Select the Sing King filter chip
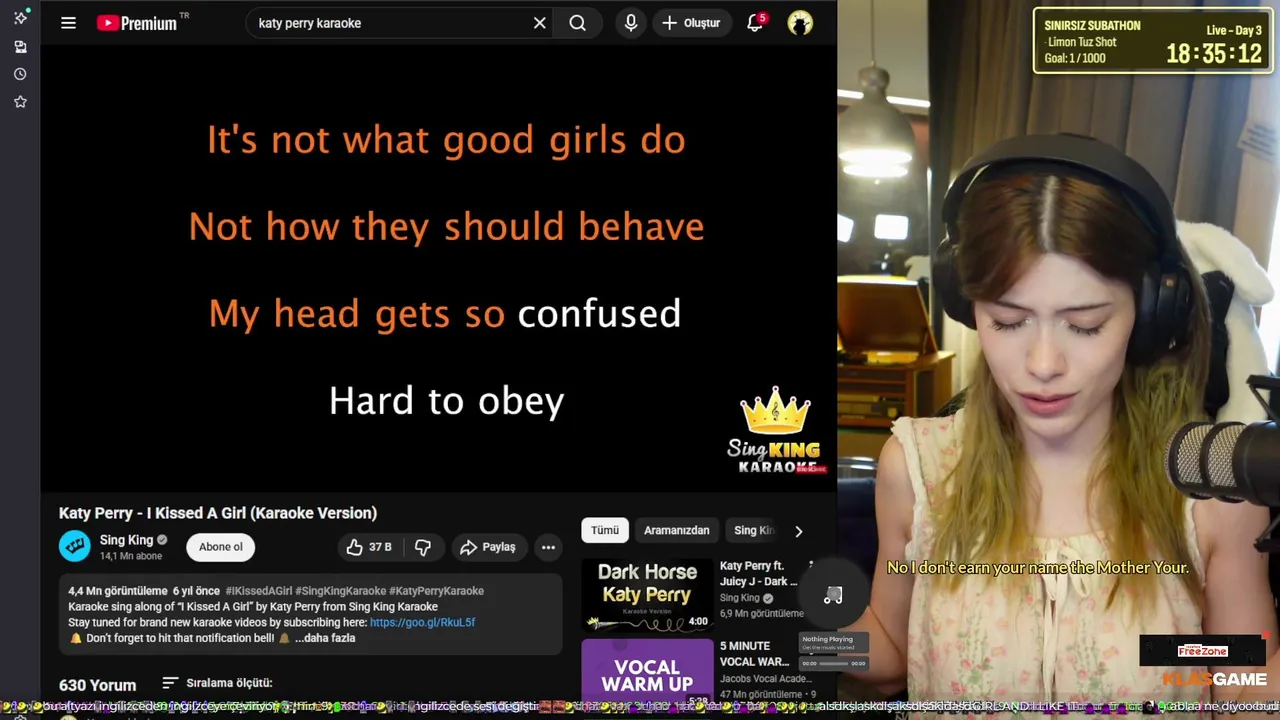This screenshot has width=1280, height=720. coord(754,530)
